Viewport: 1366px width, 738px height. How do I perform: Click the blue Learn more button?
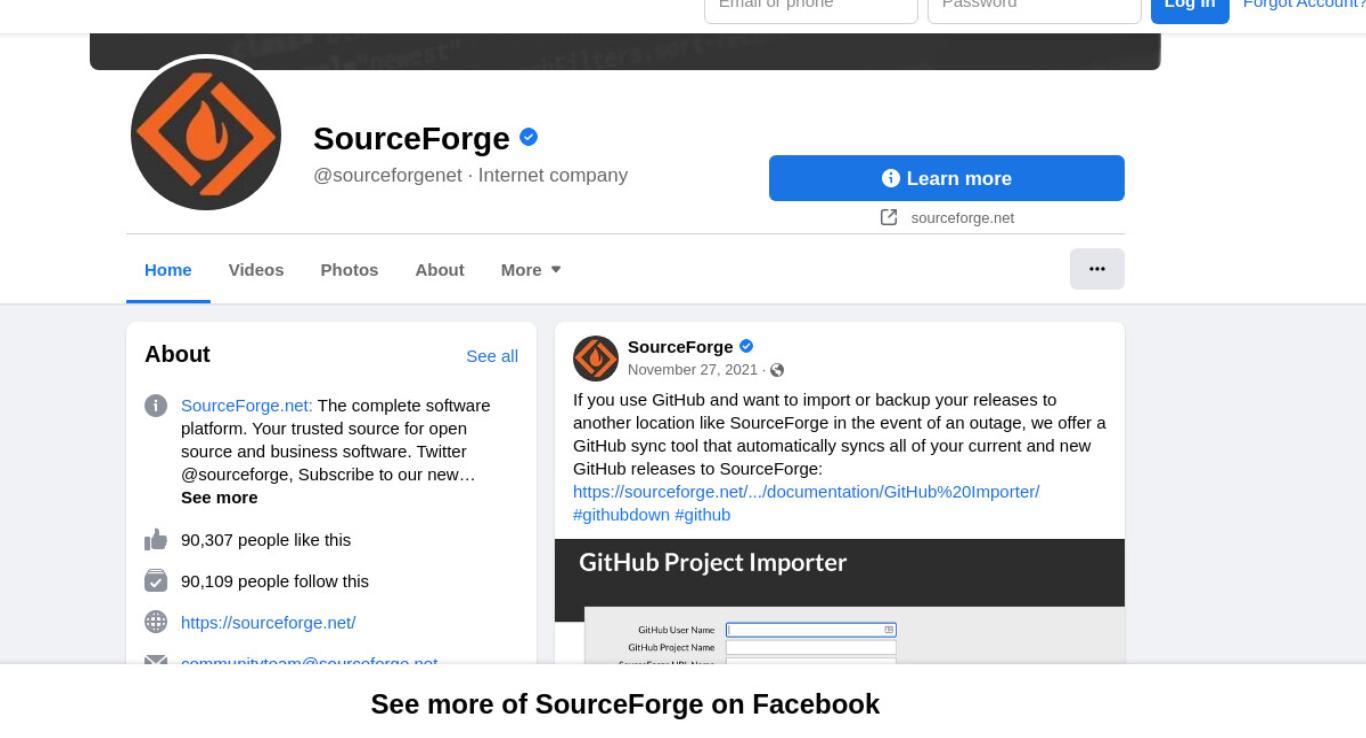coord(947,178)
